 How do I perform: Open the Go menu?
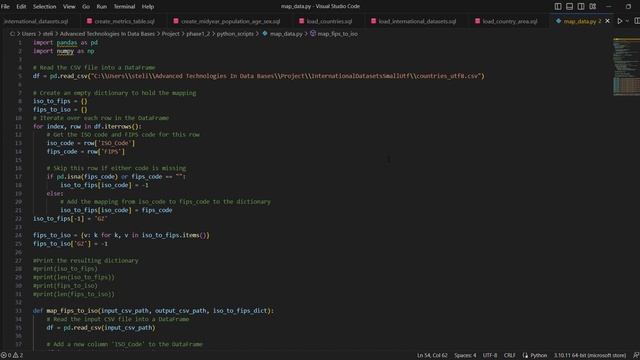click(x=86, y=7)
